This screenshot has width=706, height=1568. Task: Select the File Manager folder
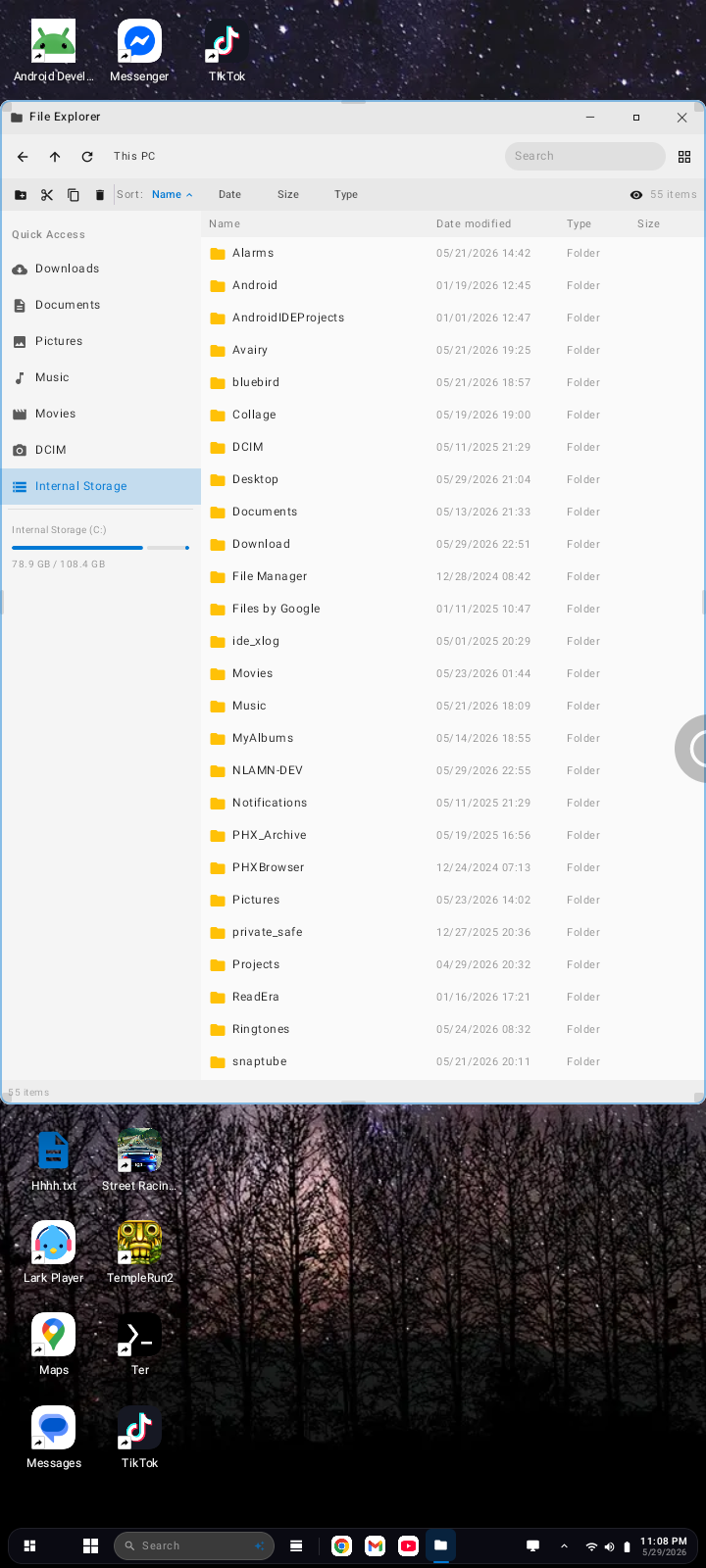[453, 576]
